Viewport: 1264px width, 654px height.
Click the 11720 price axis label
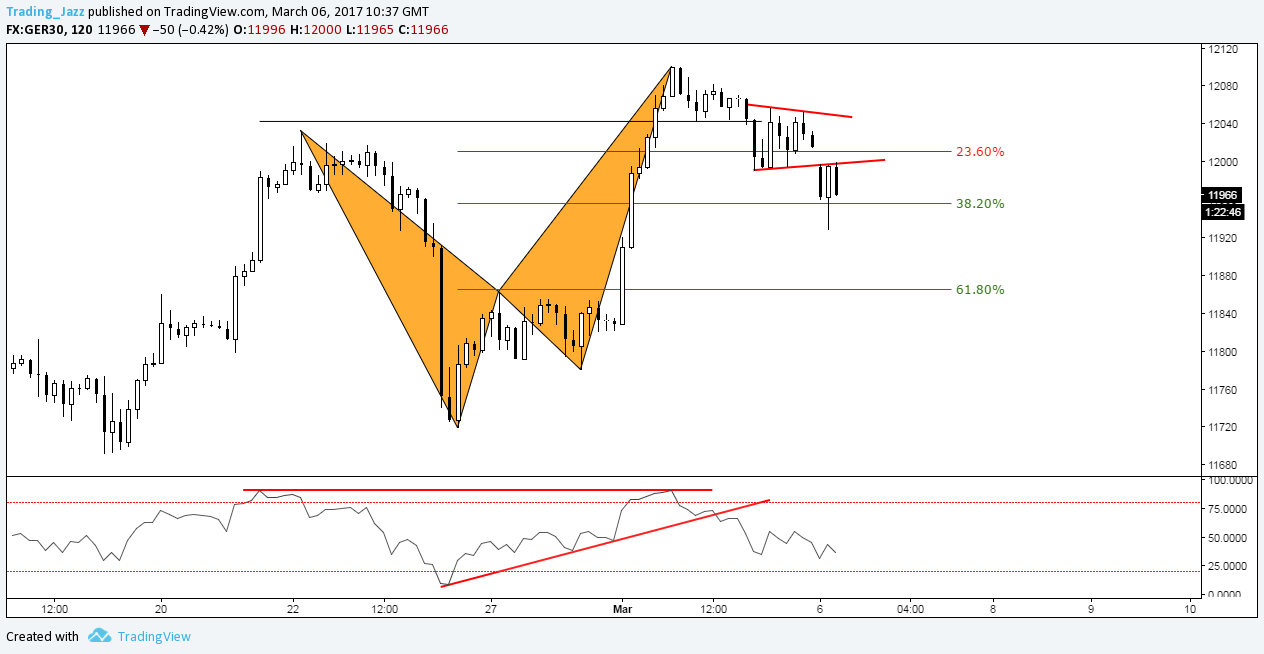1224,427
